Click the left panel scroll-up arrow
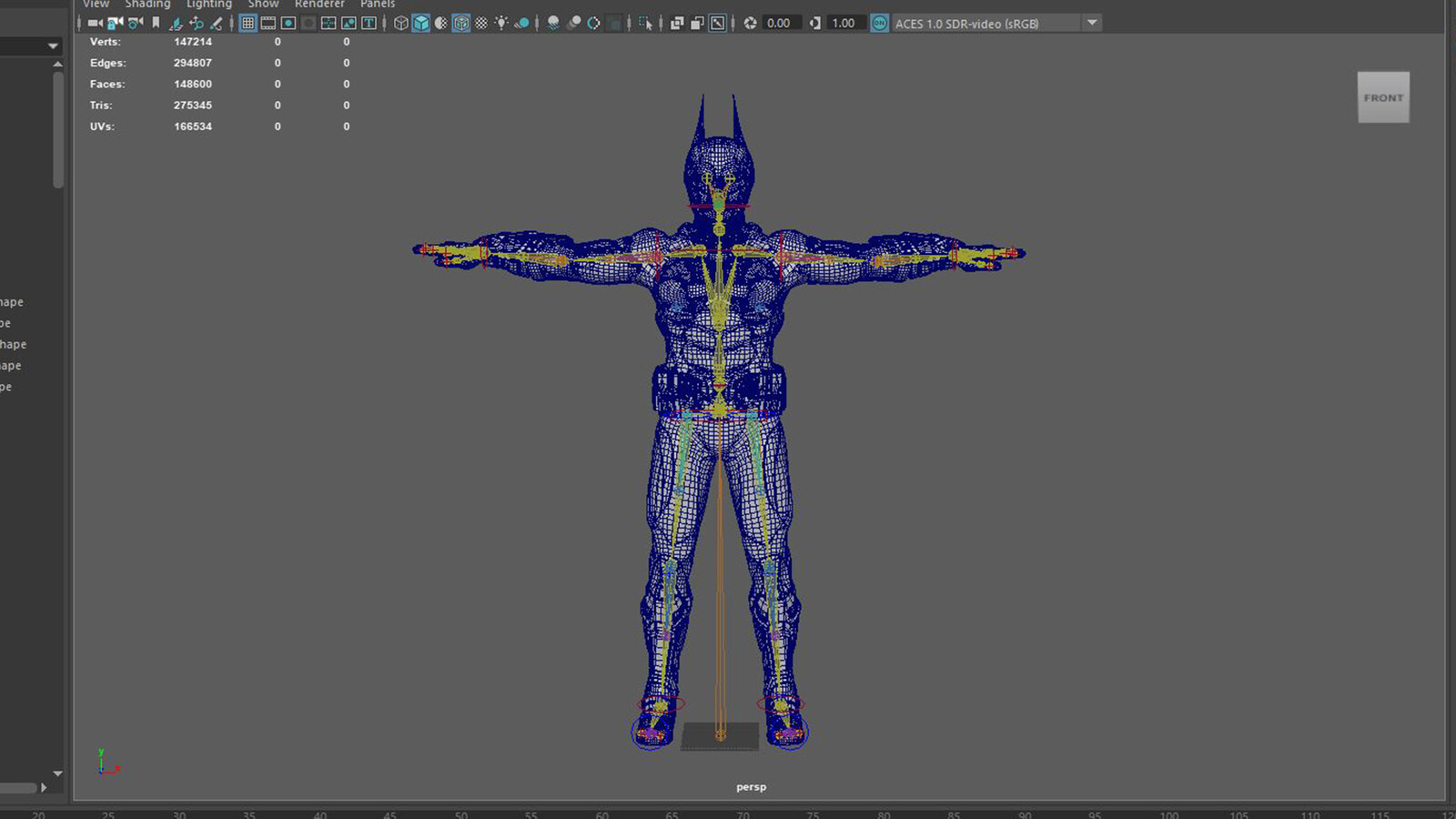 [57, 65]
